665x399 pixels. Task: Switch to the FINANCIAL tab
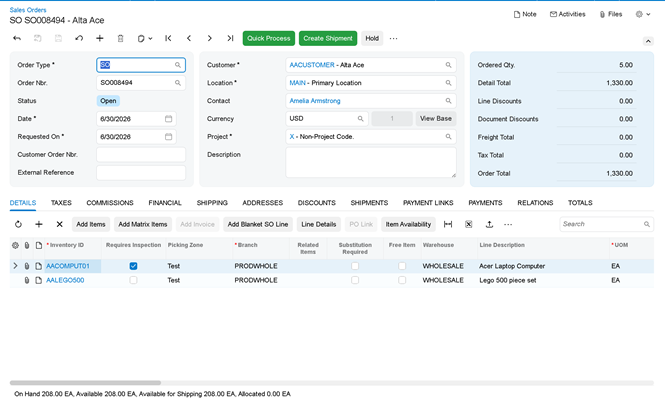(165, 203)
